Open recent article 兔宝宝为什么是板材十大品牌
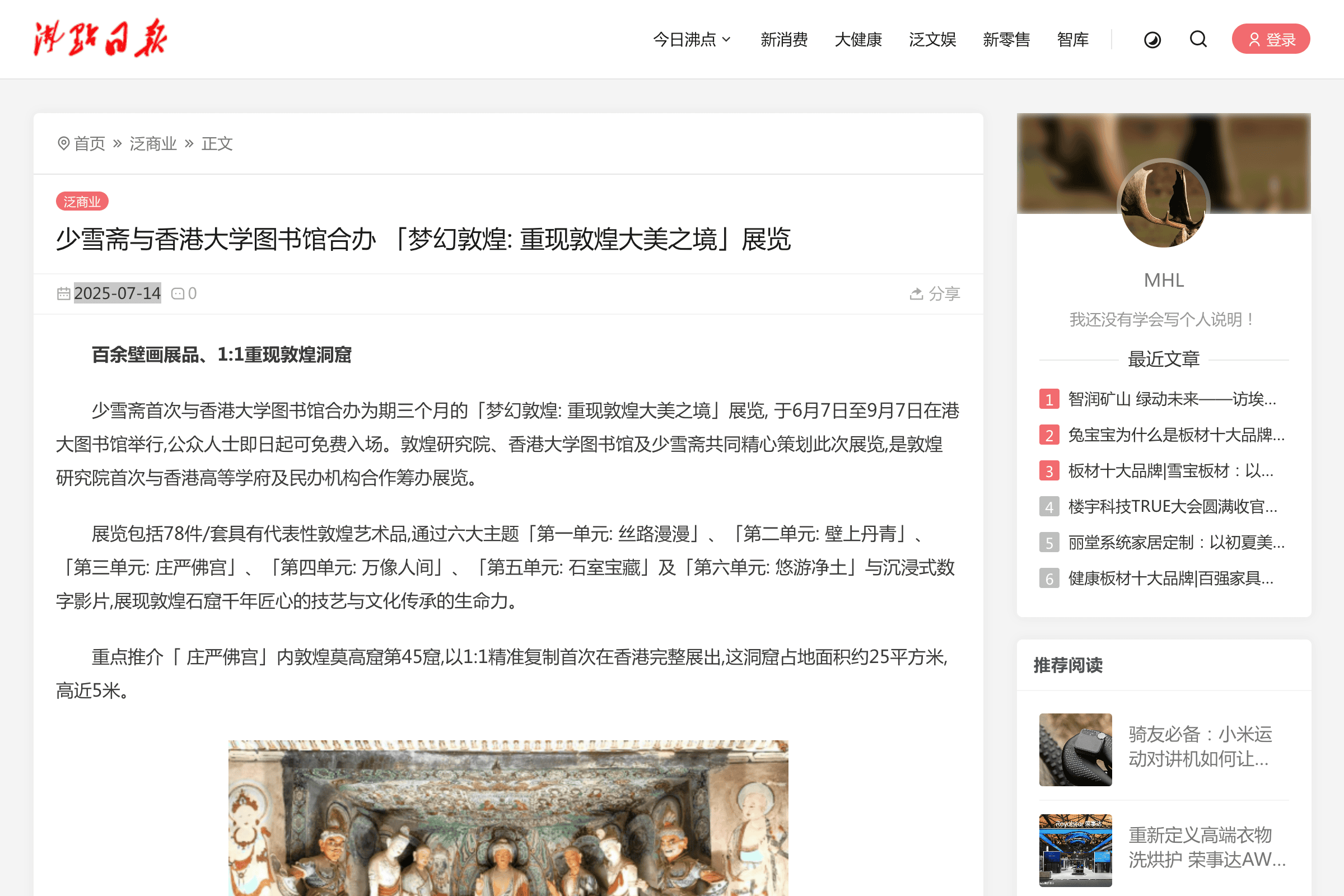This screenshot has height=896, width=1344. [x=1176, y=435]
